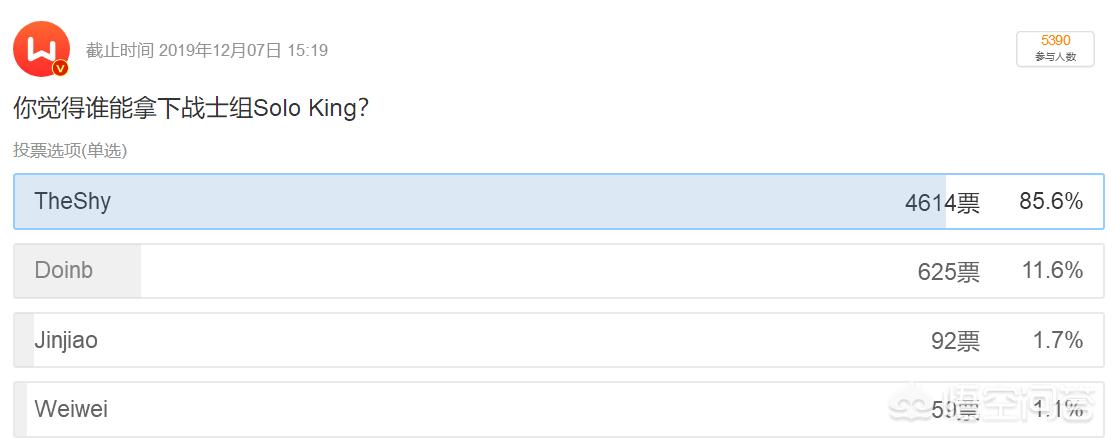This screenshot has height=442, width=1115.
Task: Click the 85.6% percentage for TheShy
Action: coord(1051,202)
